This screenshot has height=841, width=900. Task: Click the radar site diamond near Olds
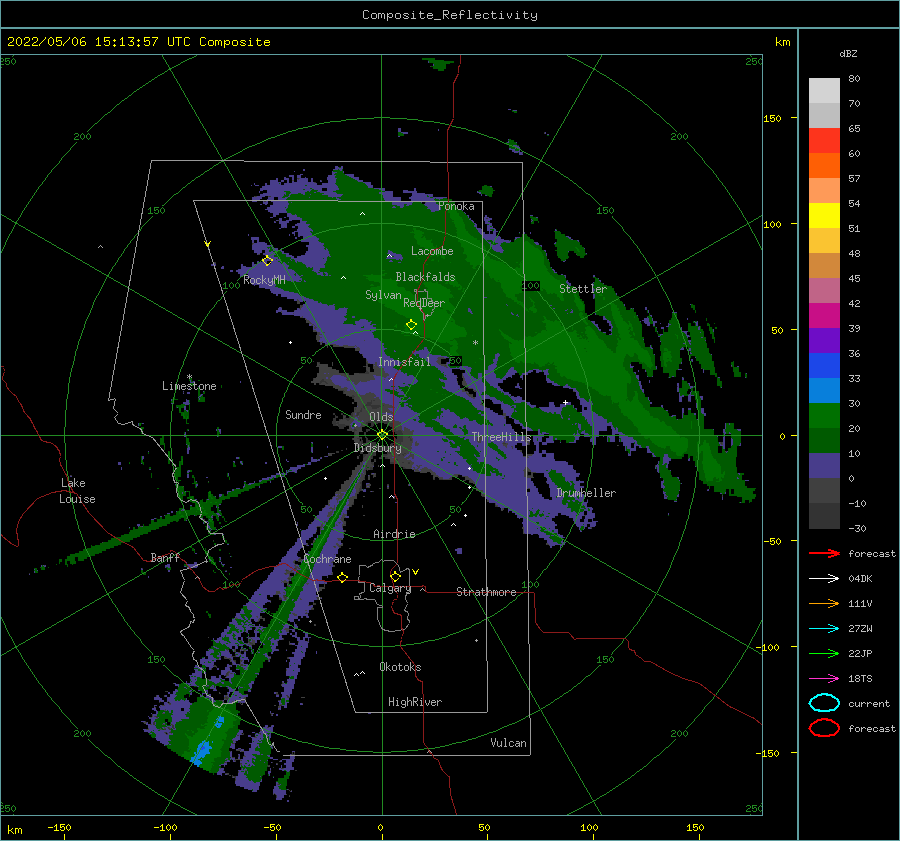(382, 435)
